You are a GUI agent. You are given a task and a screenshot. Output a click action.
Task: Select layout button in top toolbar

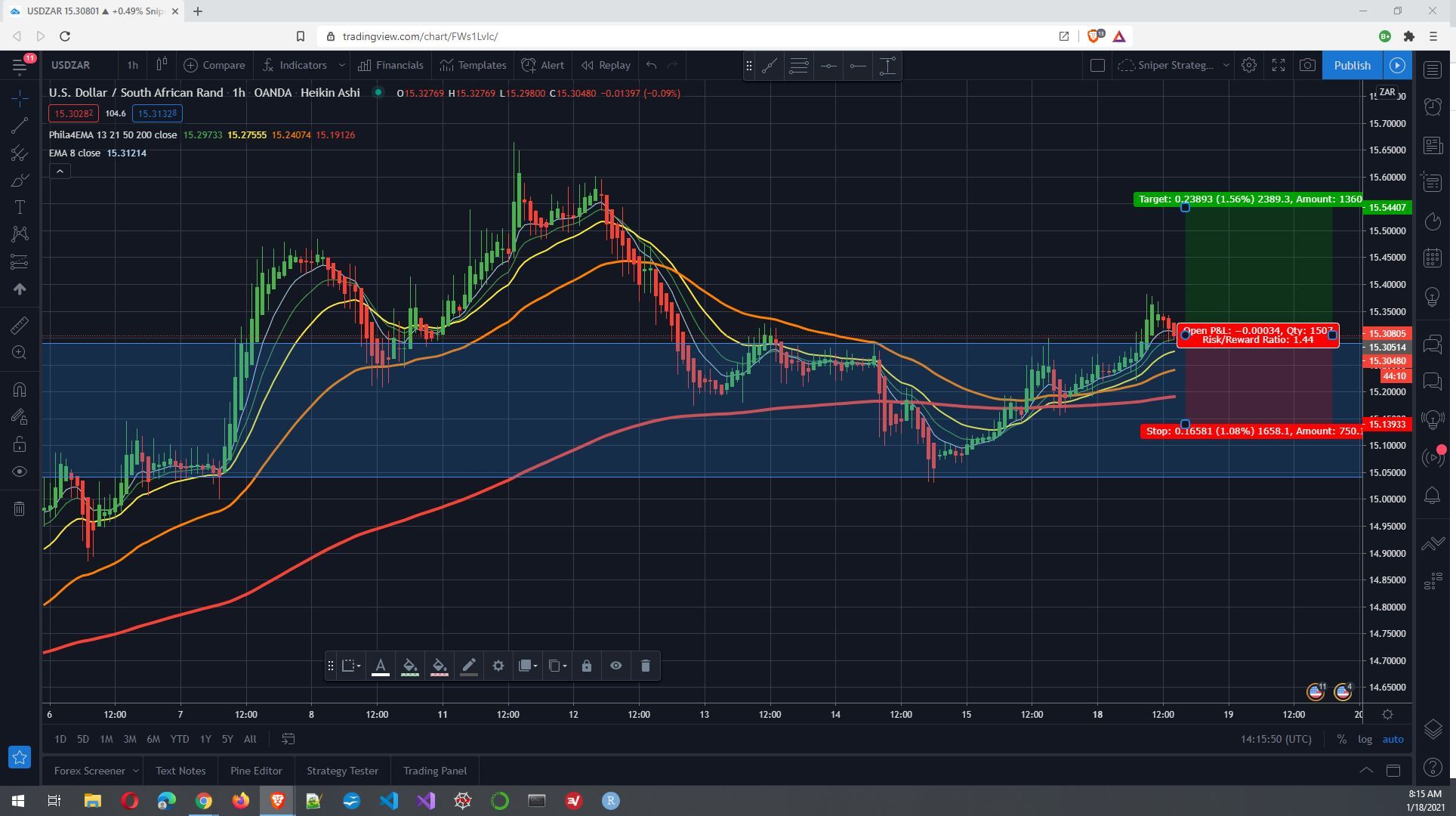tap(1097, 66)
